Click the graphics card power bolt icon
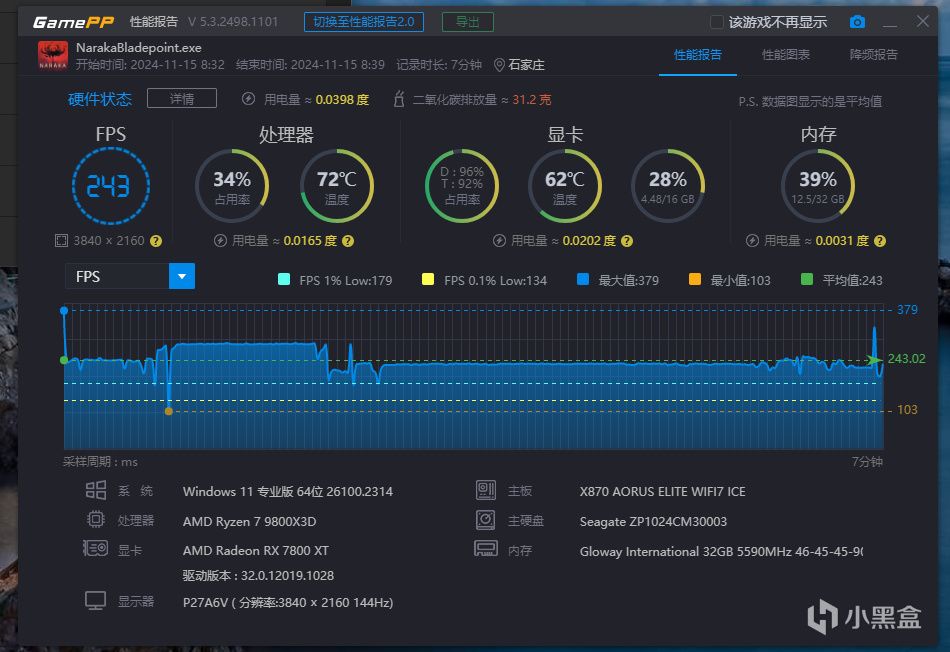The image size is (950, 652). pyautogui.click(x=499, y=241)
